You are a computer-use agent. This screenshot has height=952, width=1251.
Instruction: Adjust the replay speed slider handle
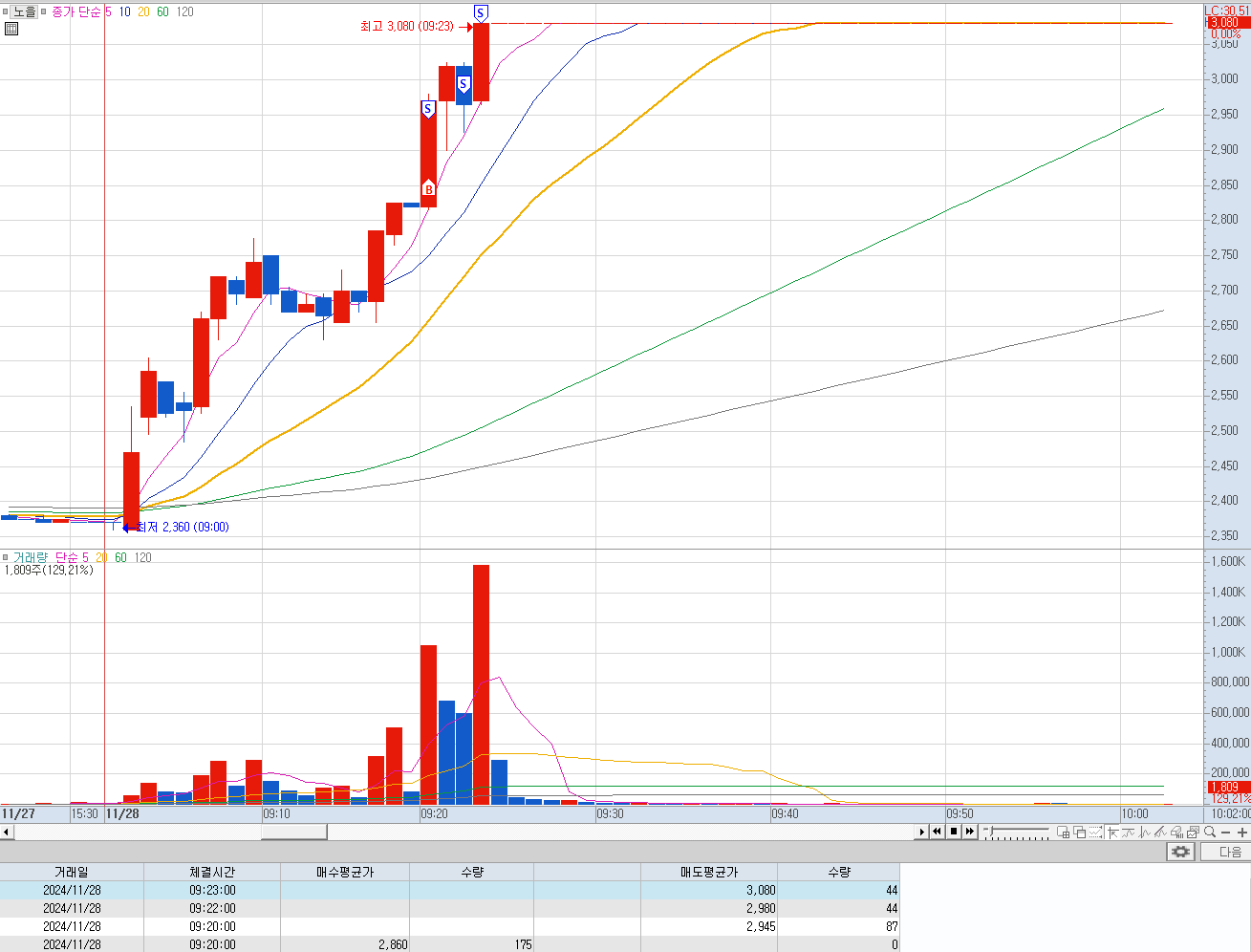(x=991, y=831)
